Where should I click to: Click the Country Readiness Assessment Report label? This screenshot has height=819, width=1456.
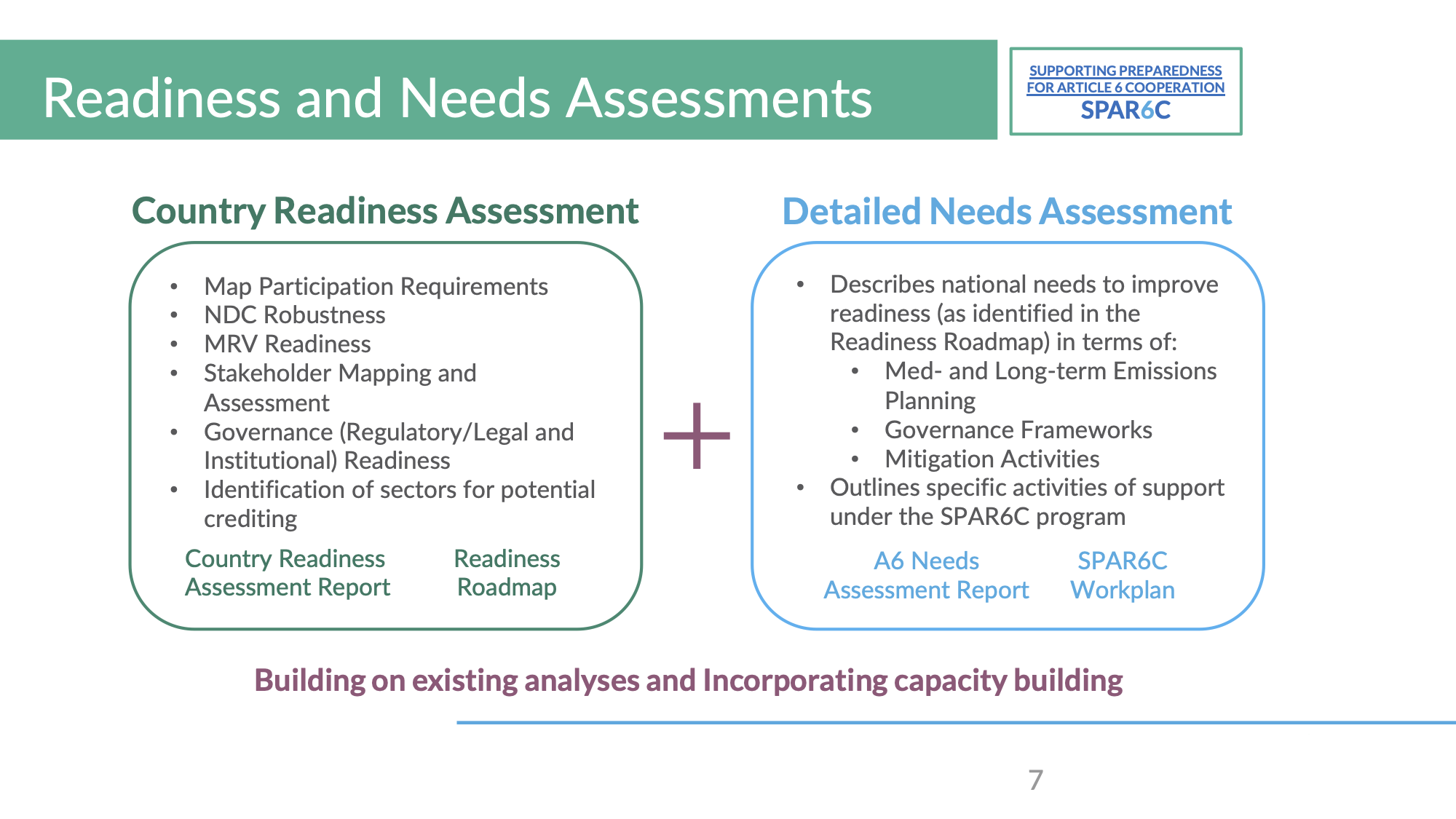288,573
